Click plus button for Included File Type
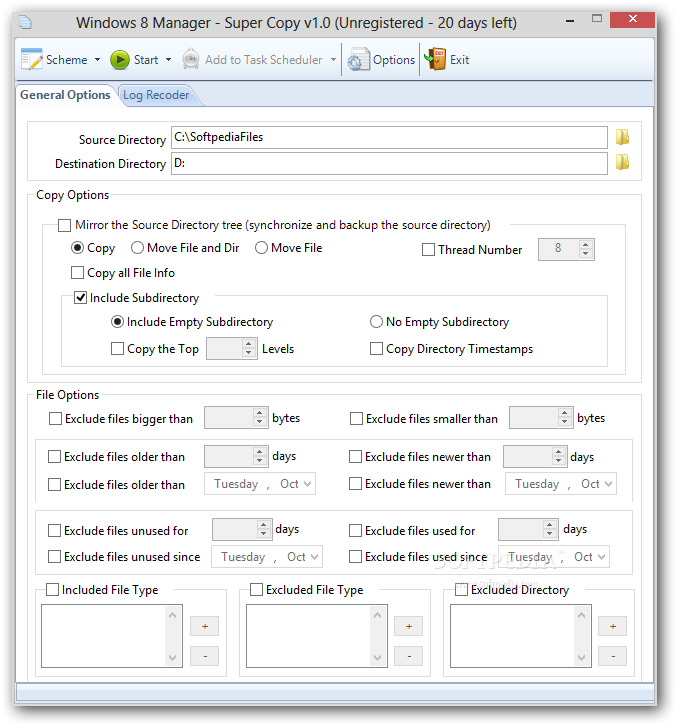 coord(205,626)
